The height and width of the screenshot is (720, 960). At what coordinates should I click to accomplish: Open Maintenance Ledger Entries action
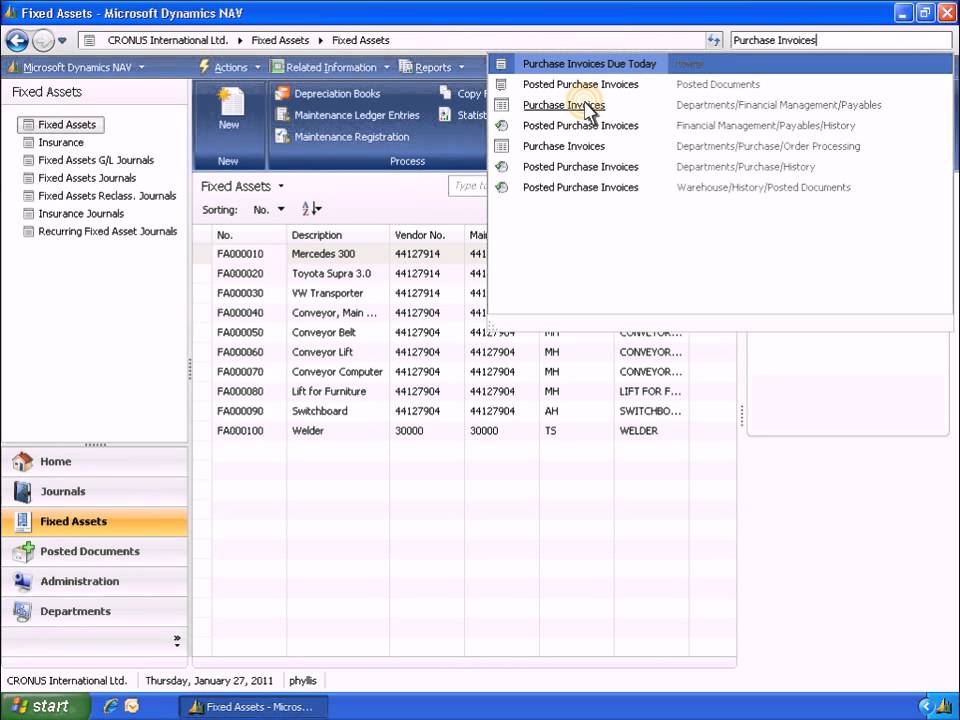click(348, 115)
